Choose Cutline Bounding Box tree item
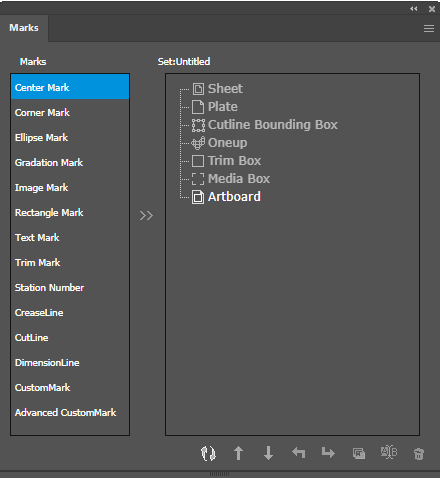Image resolution: width=440 pixels, height=478 pixels. [273, 125]
